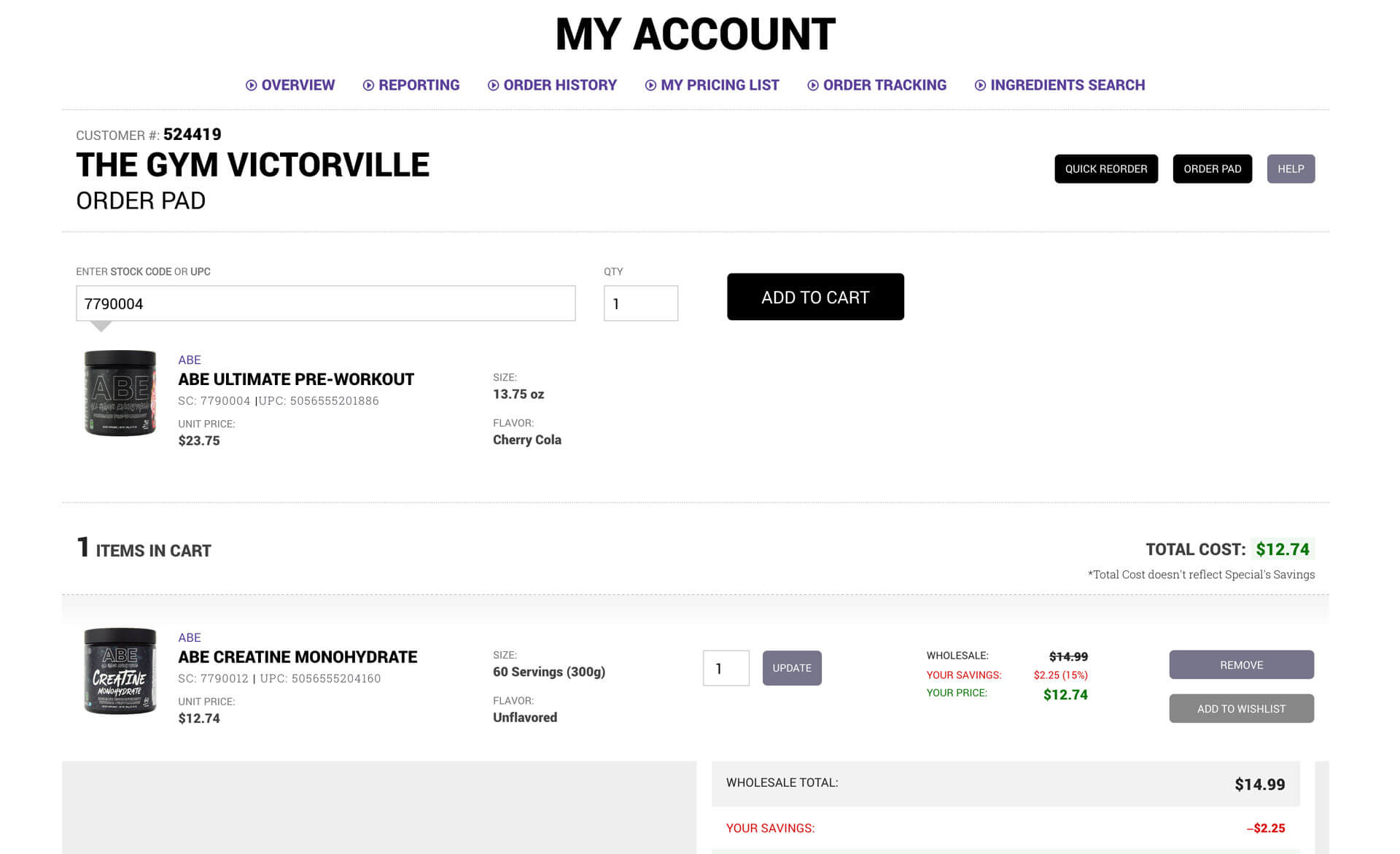Click the stock code or UPC field
The image size is (1400, 854).
click(325, 303)
